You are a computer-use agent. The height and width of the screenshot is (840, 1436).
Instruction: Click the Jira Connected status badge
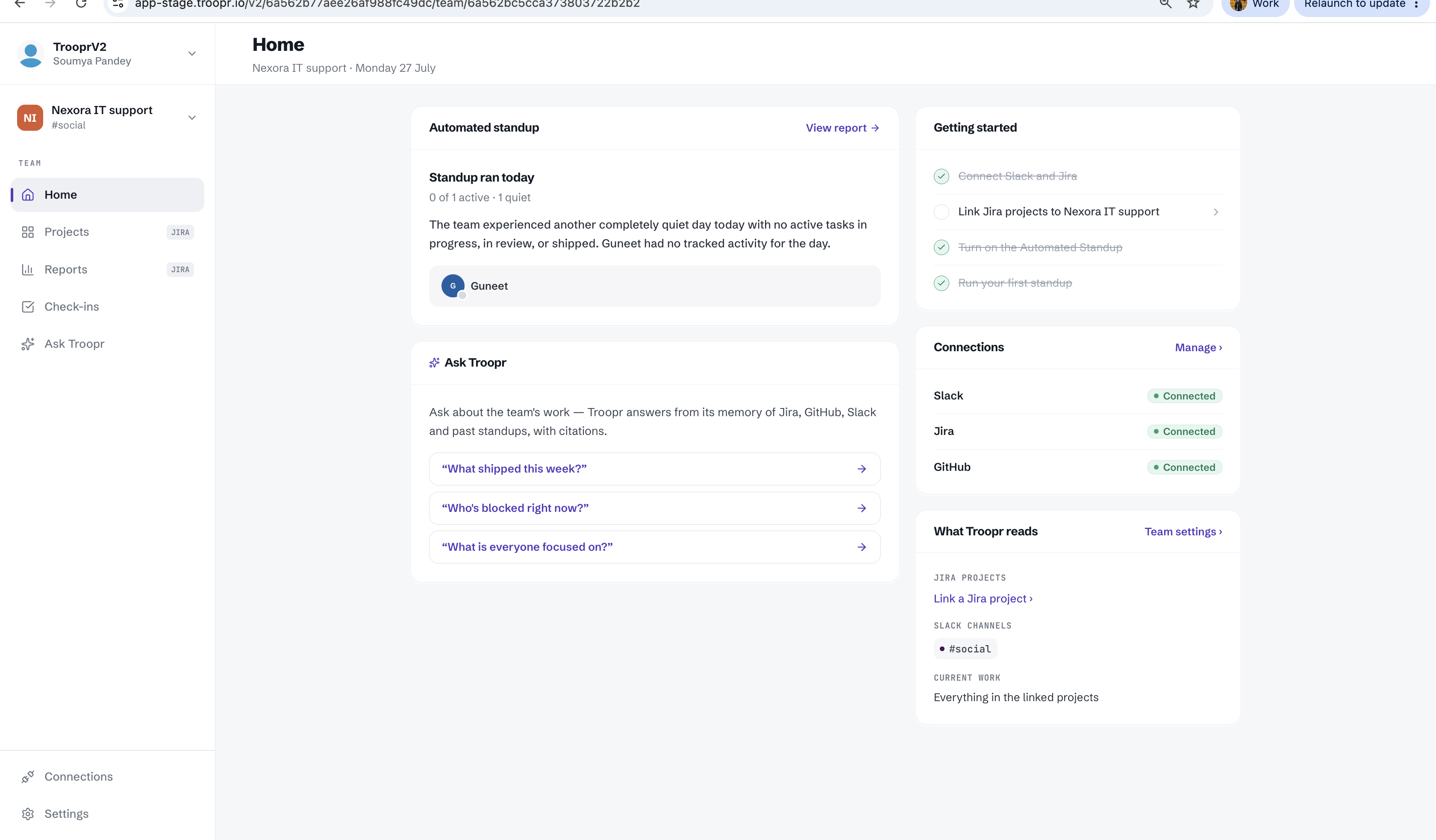tap(1185, 432)
